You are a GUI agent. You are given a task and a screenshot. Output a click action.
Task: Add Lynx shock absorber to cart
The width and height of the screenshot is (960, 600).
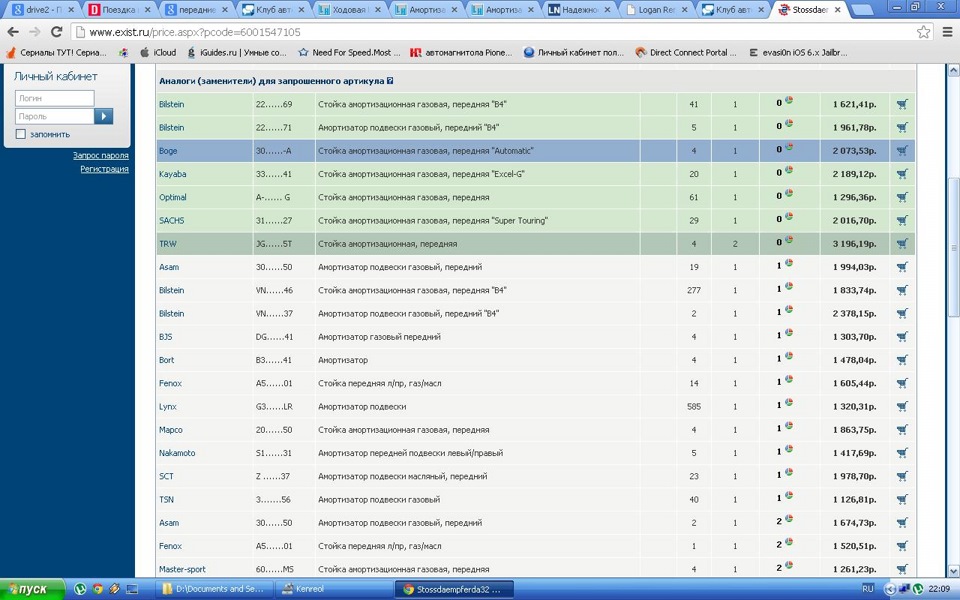[902, 407]
